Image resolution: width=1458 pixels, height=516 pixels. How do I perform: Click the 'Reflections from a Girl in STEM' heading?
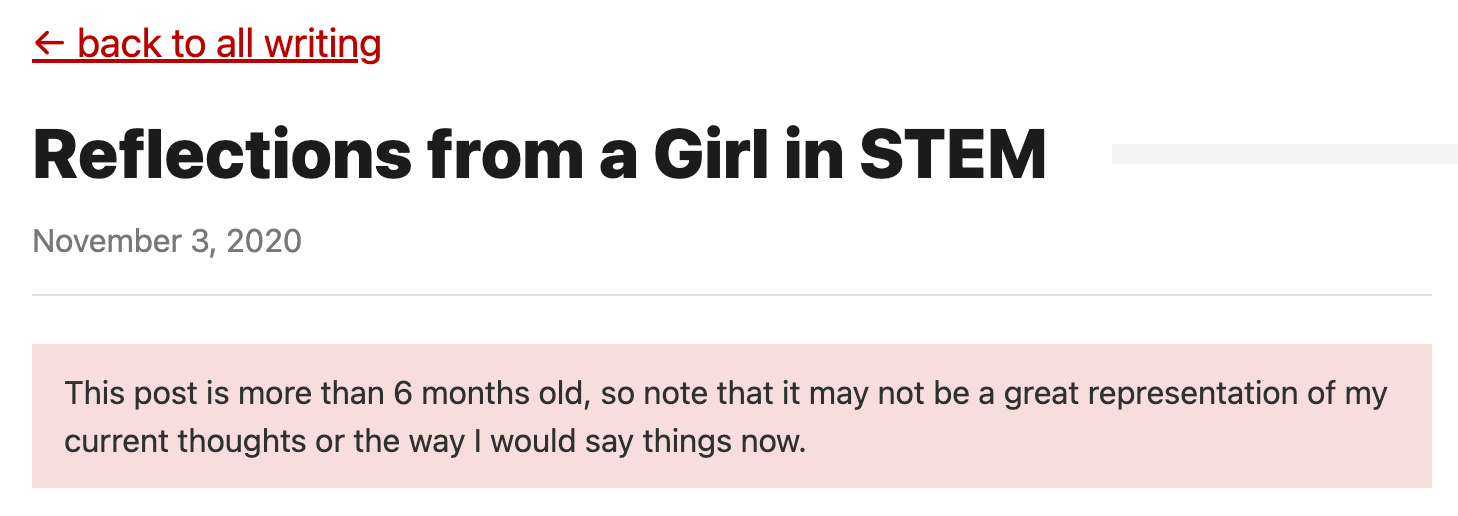[539, 154]
